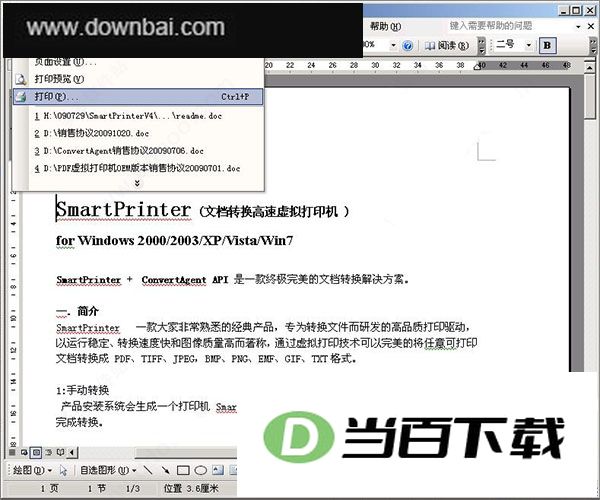Select the Rectangle drawing tool

[x=183, y=470]
